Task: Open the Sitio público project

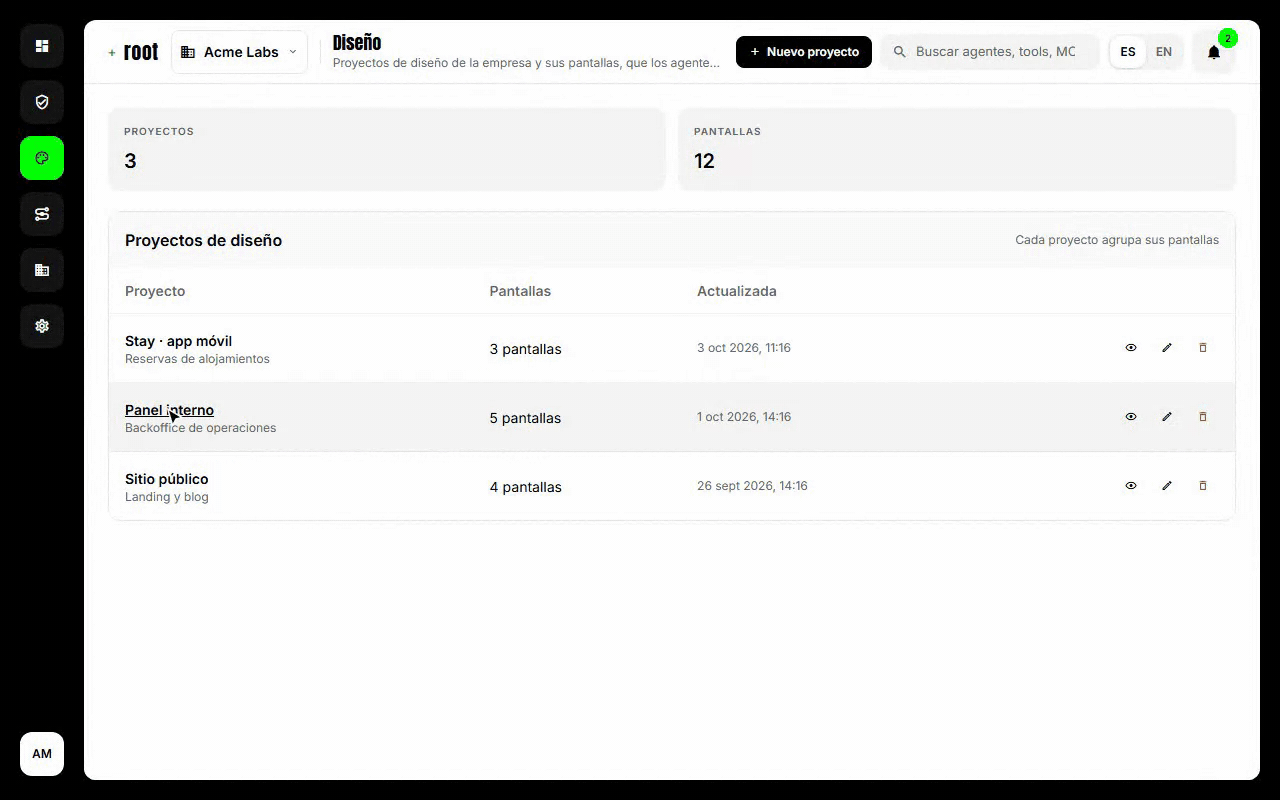Action: tap(166, 479)
